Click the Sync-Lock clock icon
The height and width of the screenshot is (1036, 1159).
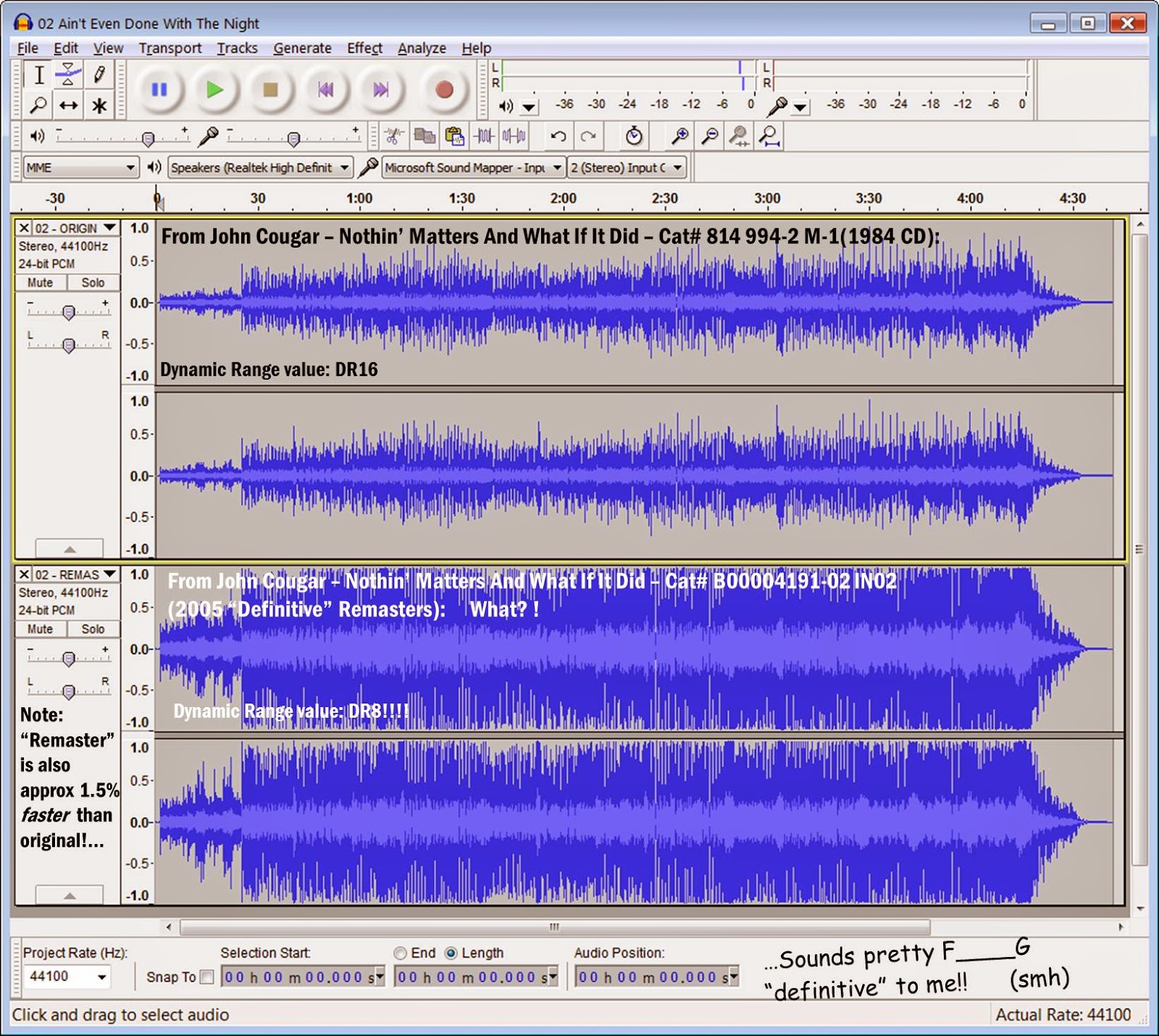(634, 135)
